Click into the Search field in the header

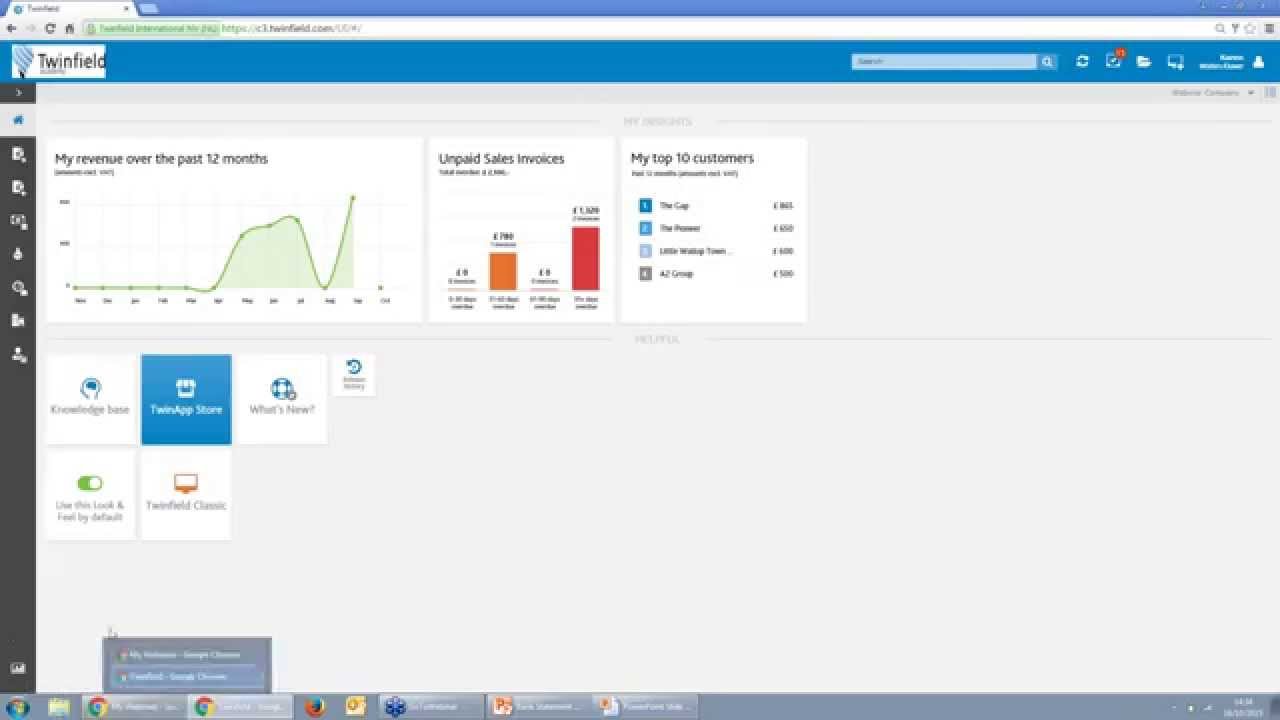coord(944,62)
